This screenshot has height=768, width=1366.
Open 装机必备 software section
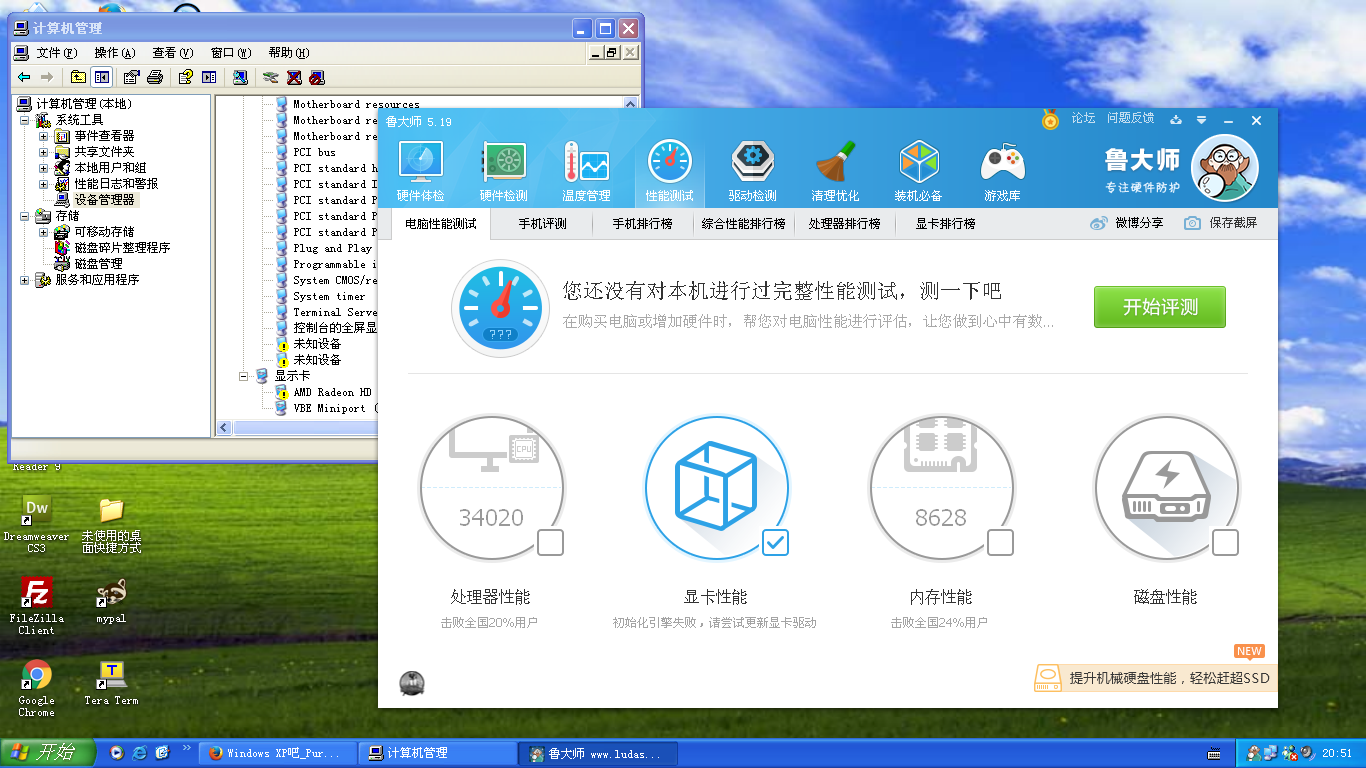coord(918,172)
